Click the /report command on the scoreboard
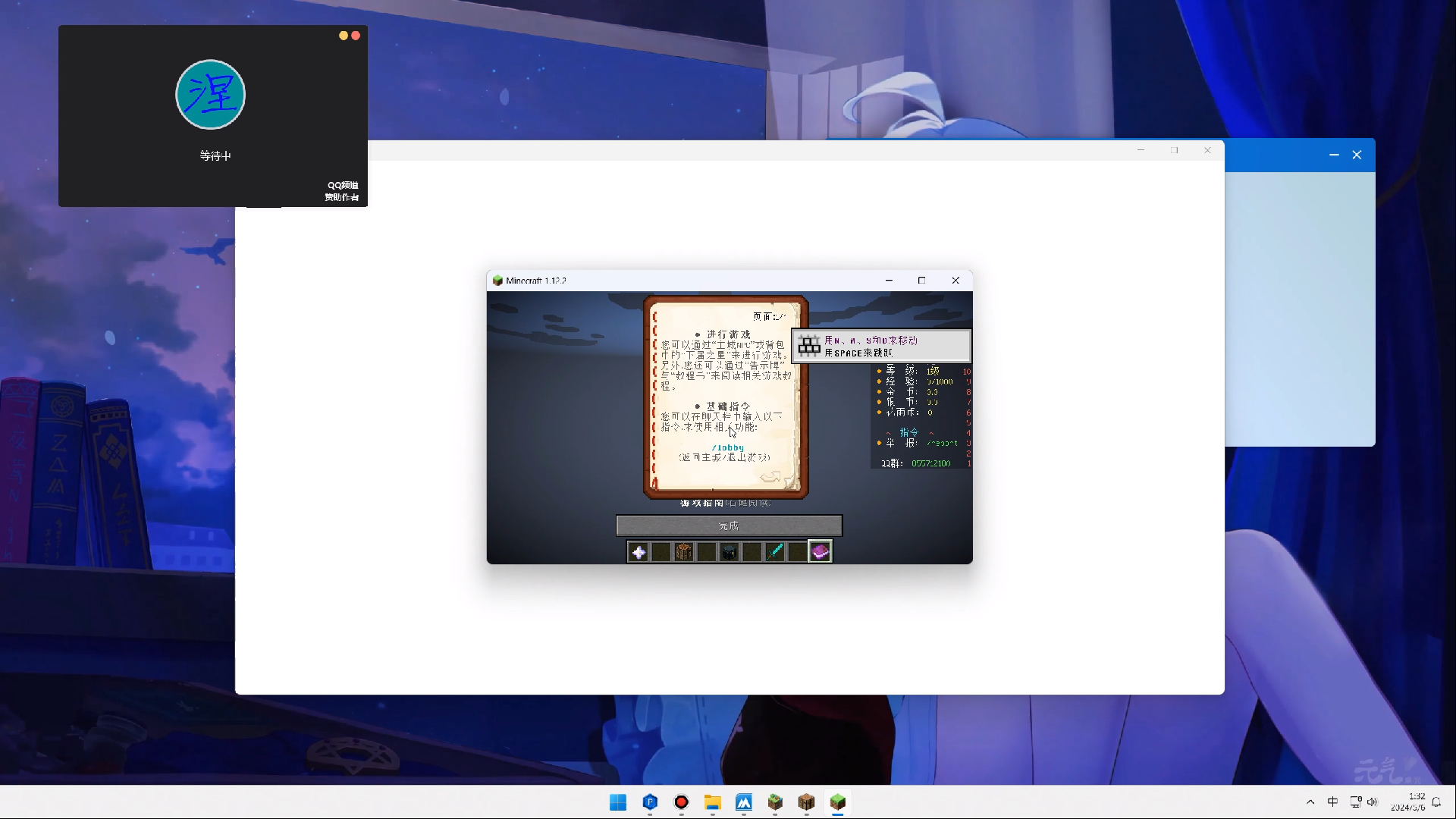 942,443
